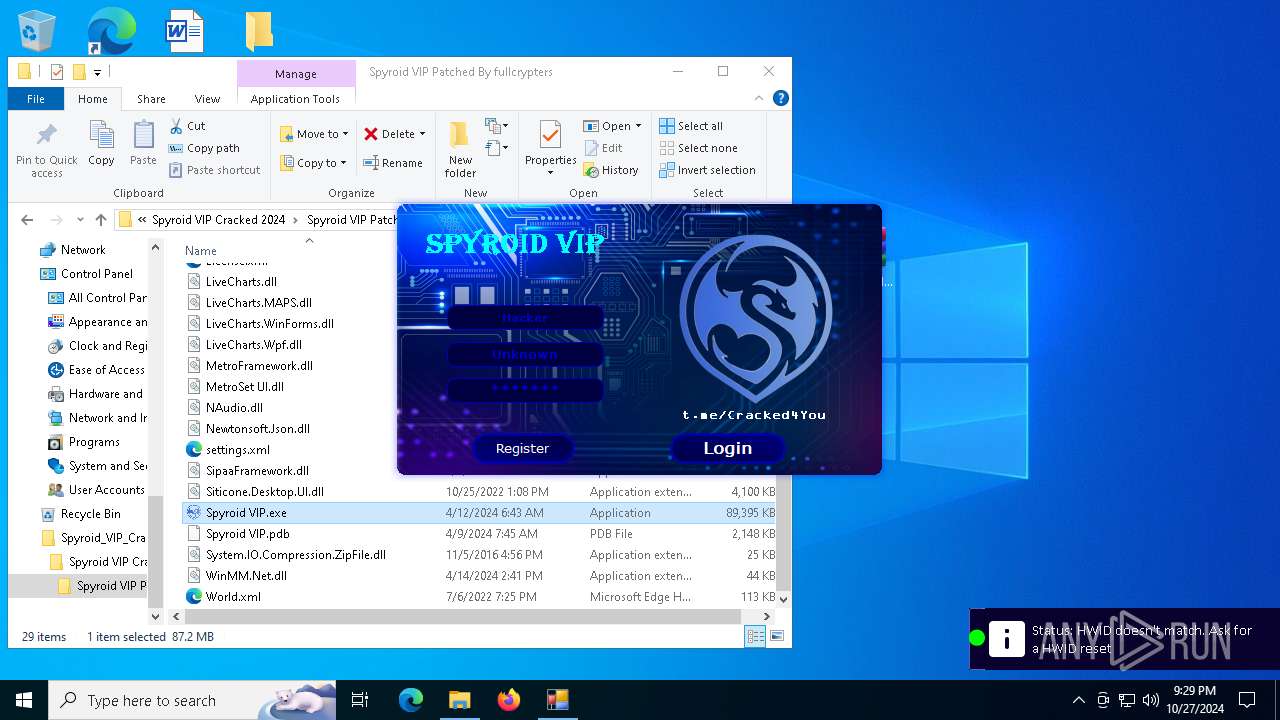Click the Rename ribbon button
1280x720 pixels.
click(x=393, y=163)
